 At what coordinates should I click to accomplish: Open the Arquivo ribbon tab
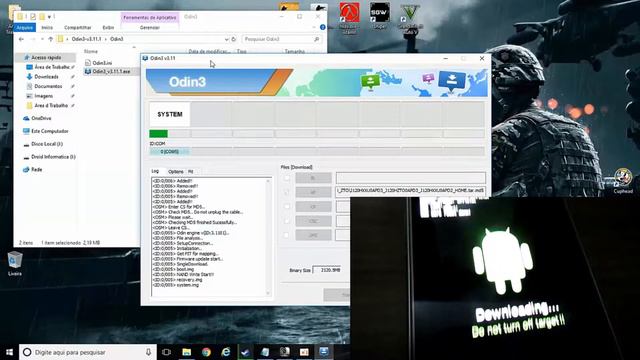click(x=24, y=27)
